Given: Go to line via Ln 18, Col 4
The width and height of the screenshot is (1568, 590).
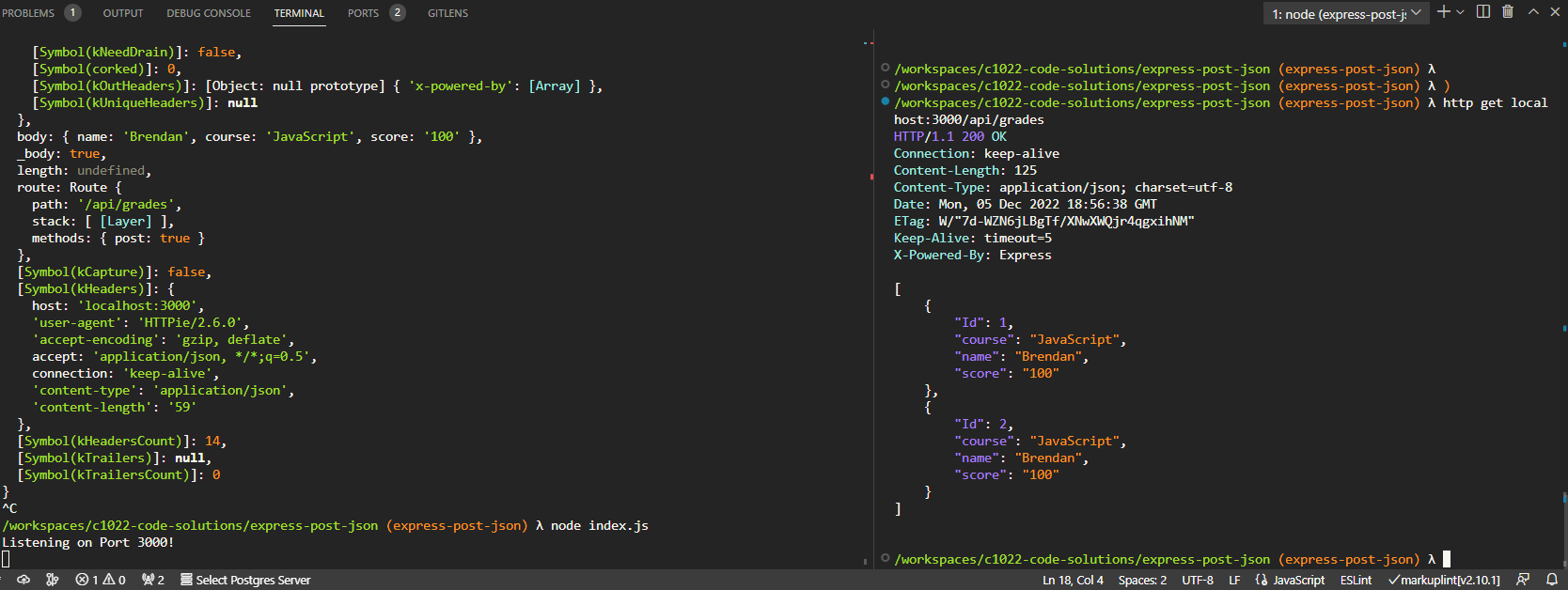Looking at the screenshot, I should pyautogui.click(x=1073, y=580).
